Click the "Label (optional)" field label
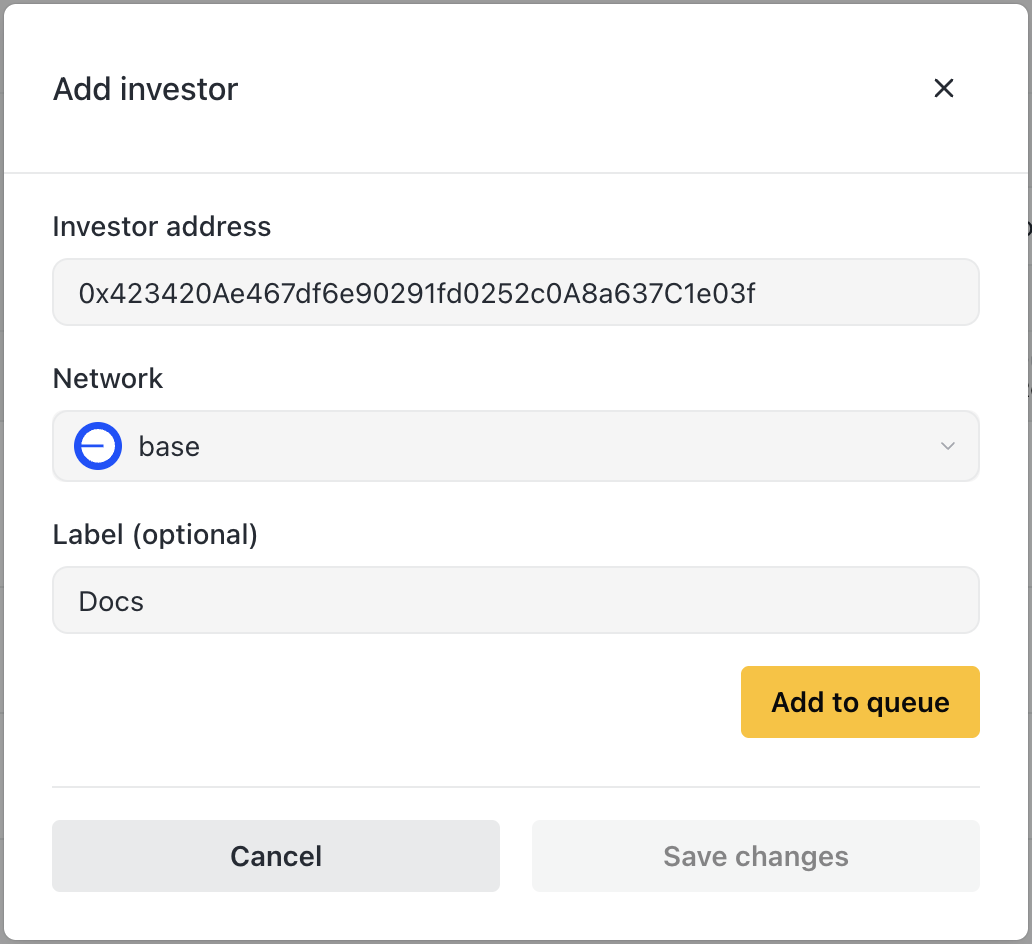1032x944 pixels. 155,535
